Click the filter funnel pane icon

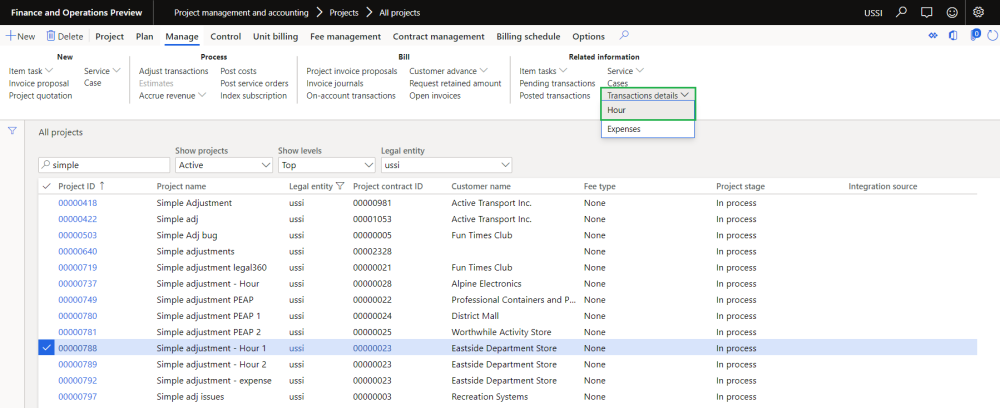pos(12,131)
